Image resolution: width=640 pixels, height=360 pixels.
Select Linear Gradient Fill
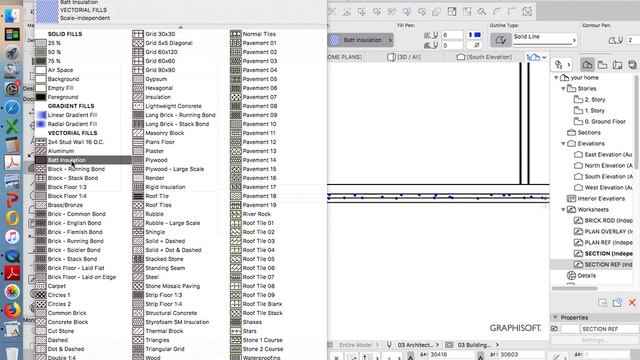(72, 115)
